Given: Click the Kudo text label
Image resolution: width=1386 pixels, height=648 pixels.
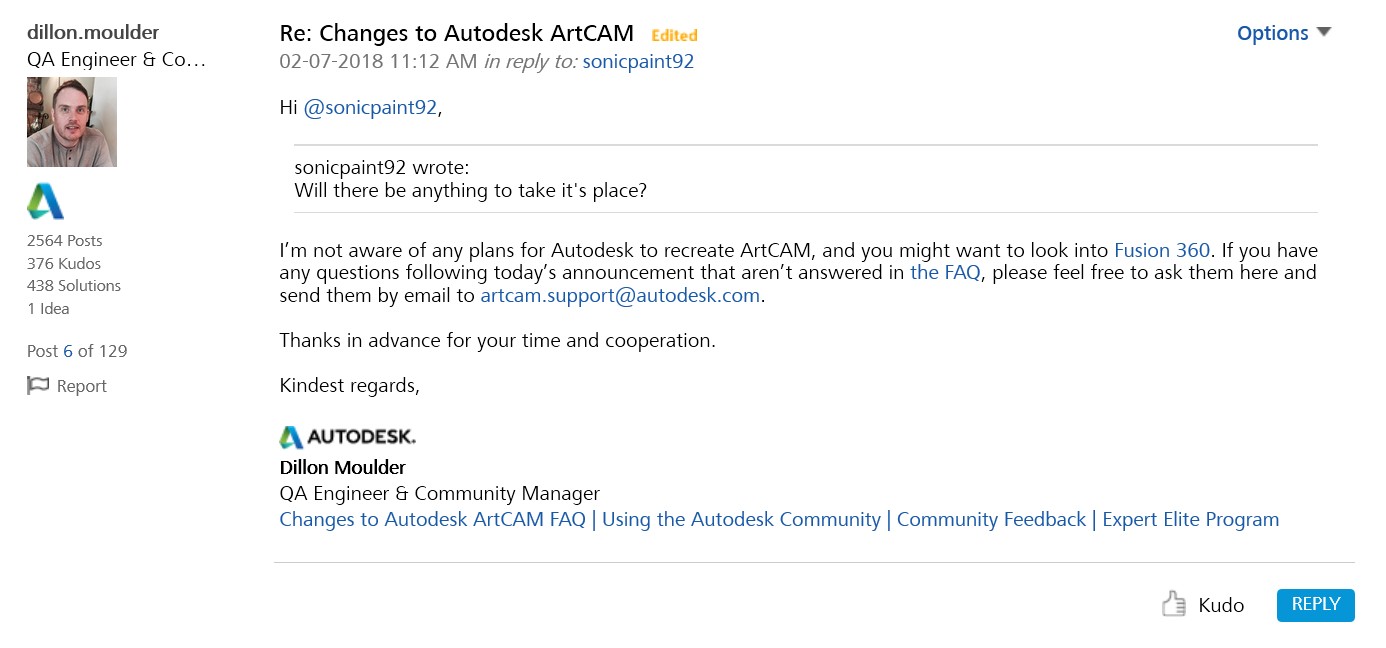Looking at the screenshot, I should tap(1221, 605).
